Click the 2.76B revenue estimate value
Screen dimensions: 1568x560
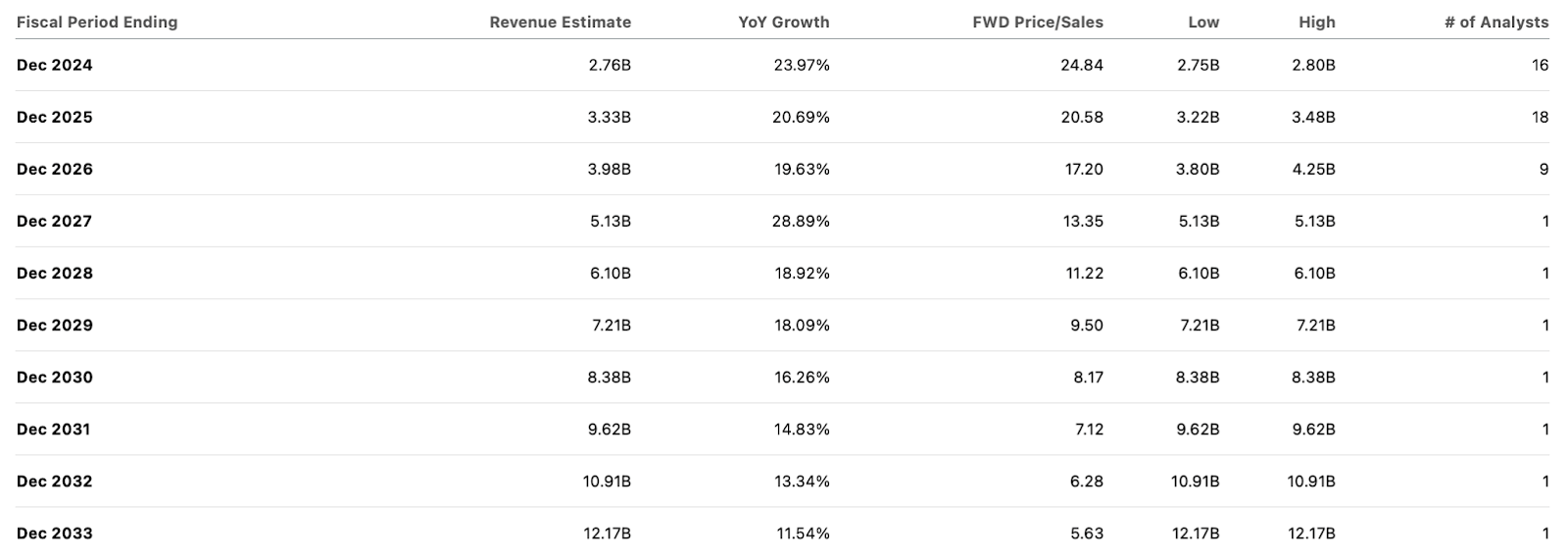point(610,65)
